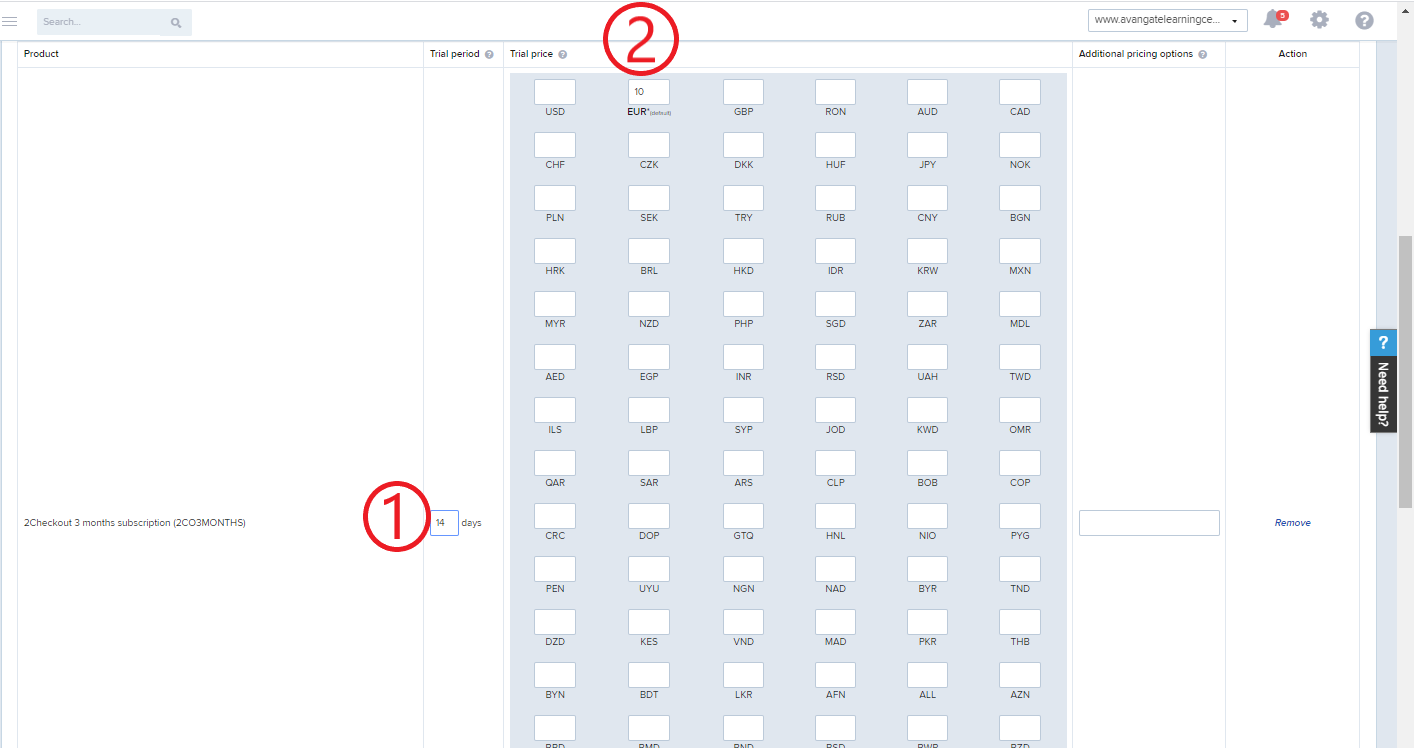Click the PLN trial price field
Image resolution: width=1414 pixels, height=748 pixels.
555,198
